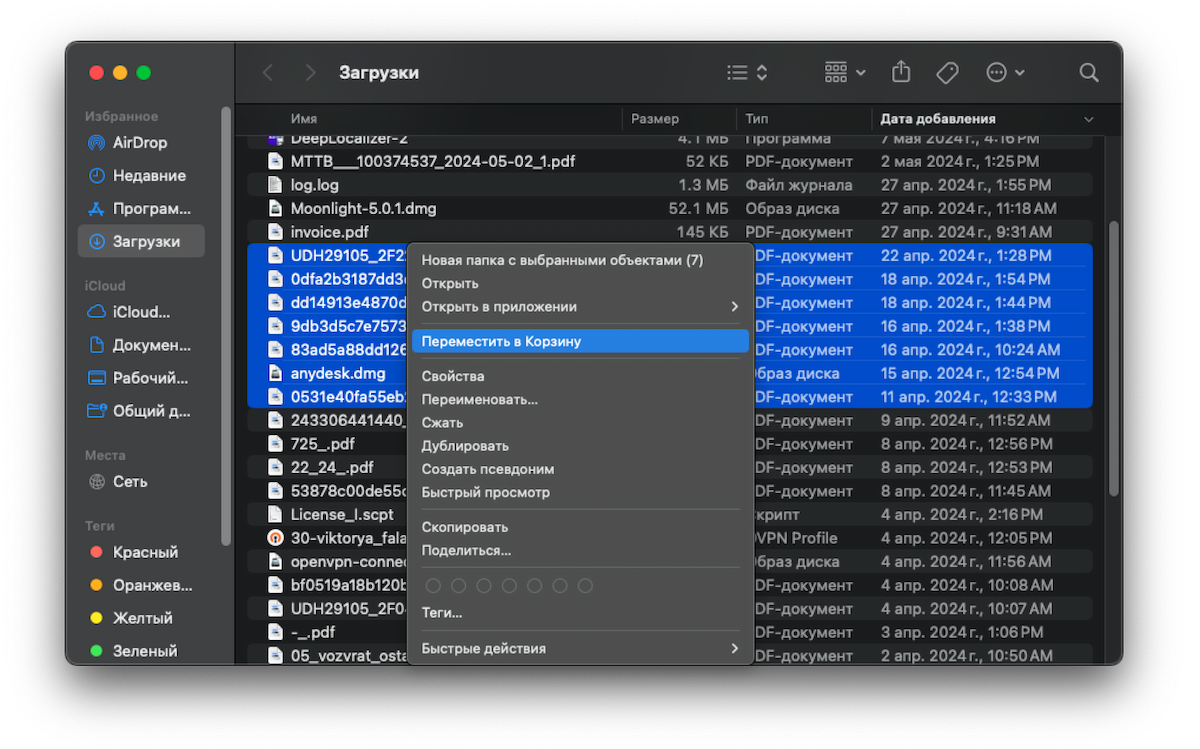Click date 22 апр. 2024 г., 1:28 PM
Screen dimensions: 1200x749
pyautogui.click(x=966, y=256)
